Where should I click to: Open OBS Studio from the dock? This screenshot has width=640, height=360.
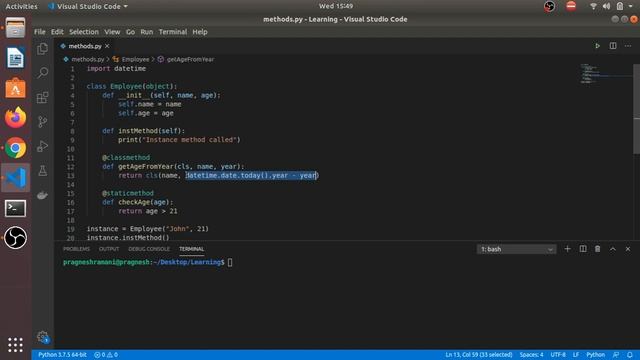pos(16,238)
